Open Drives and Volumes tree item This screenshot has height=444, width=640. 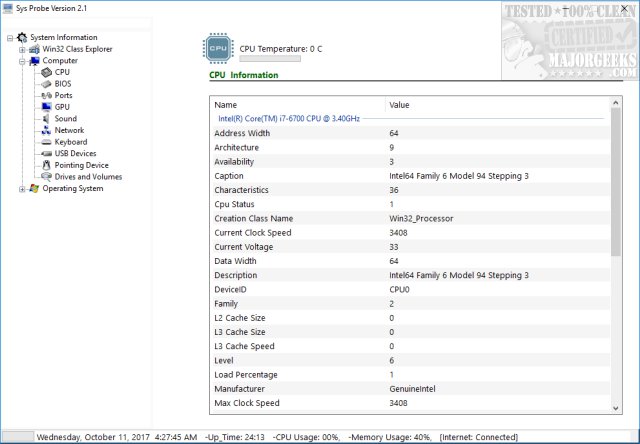tap(88, 177)
